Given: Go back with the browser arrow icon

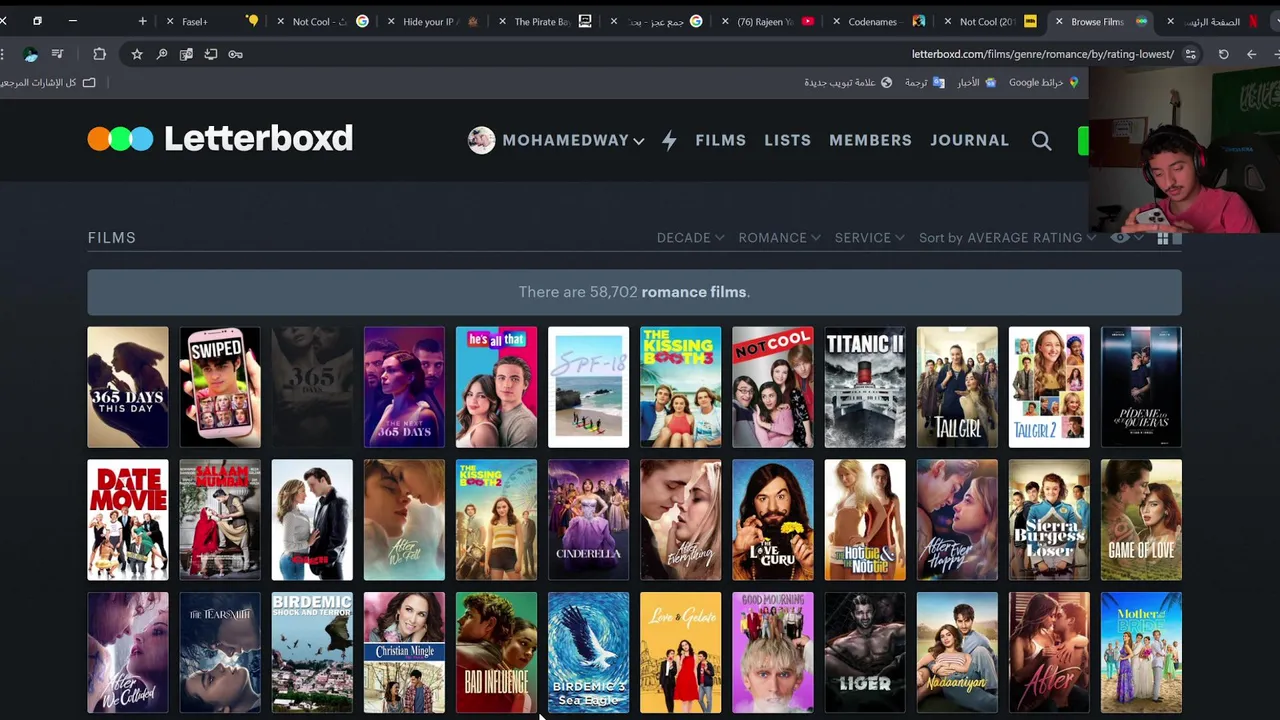Looking at the screenshot, I should pos(1251,54).
